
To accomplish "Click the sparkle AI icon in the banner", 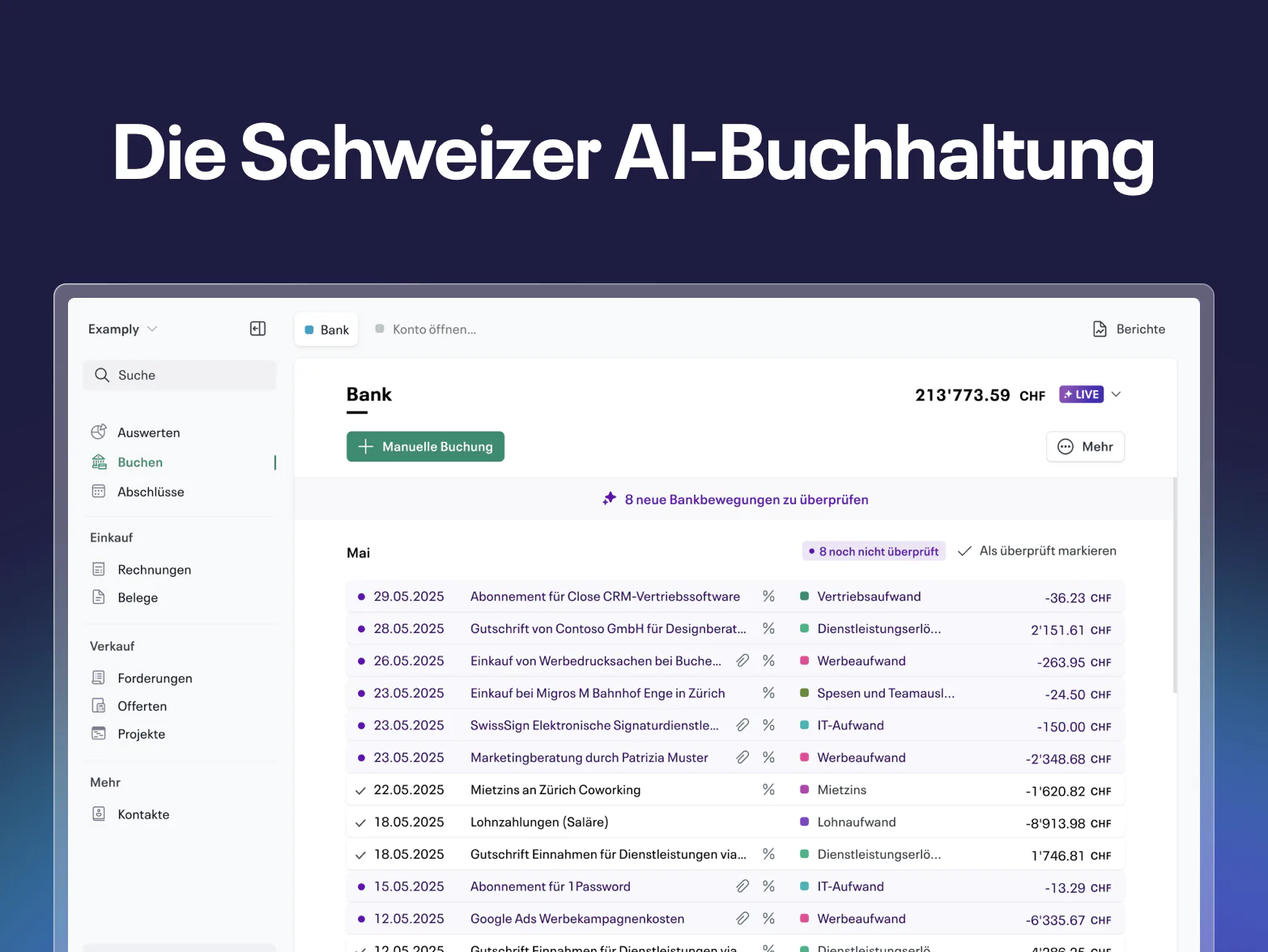I will click(610, 499).
